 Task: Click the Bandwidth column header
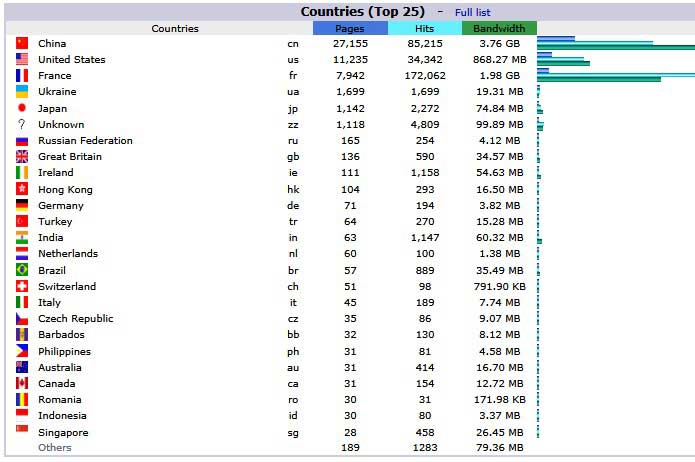coord(499,28)
